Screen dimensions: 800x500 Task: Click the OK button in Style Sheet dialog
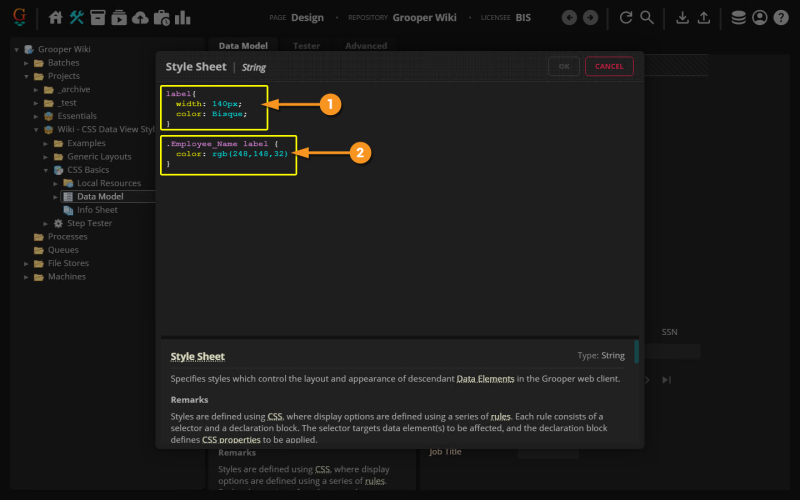564,66
